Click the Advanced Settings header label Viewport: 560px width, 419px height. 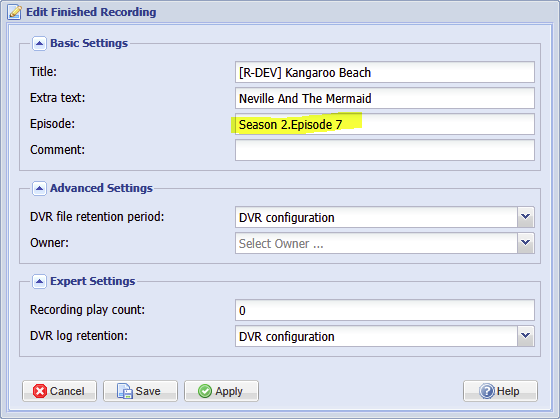tap(101, 188)
